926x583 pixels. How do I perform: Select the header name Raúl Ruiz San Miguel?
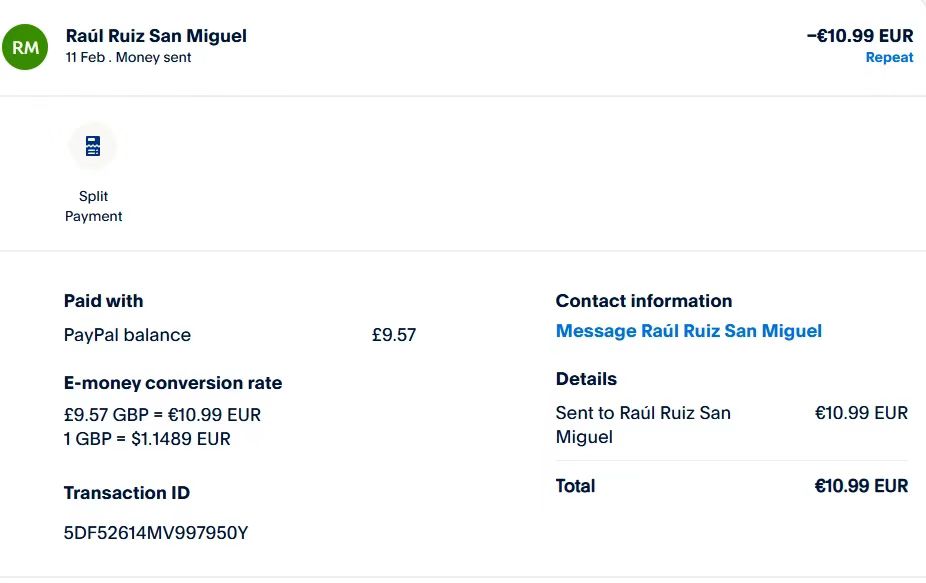coord(156,36)
